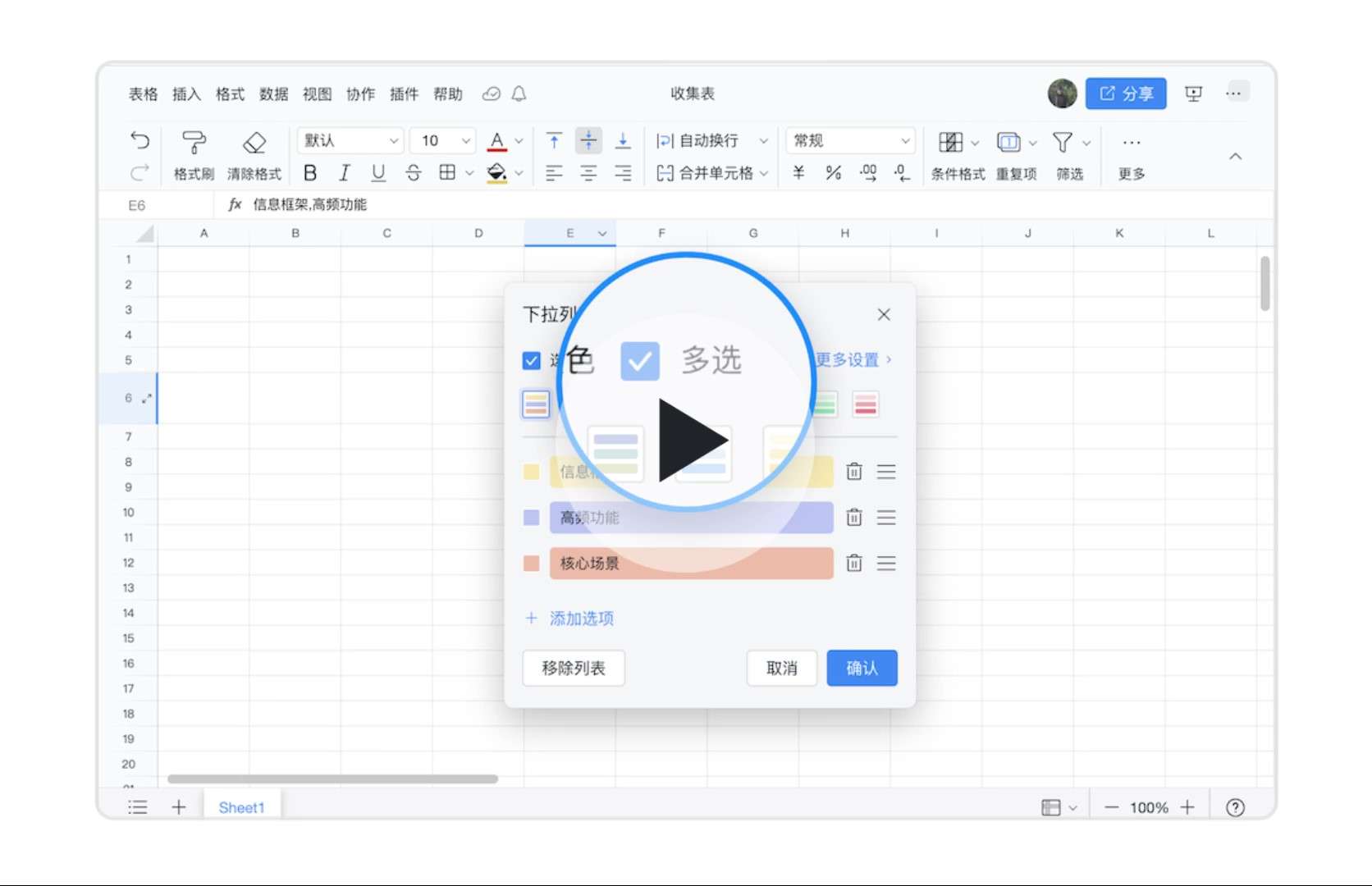Screen dimensions: 1372x886
Task: Toggle italic formatting
Action: click(345, 173)
